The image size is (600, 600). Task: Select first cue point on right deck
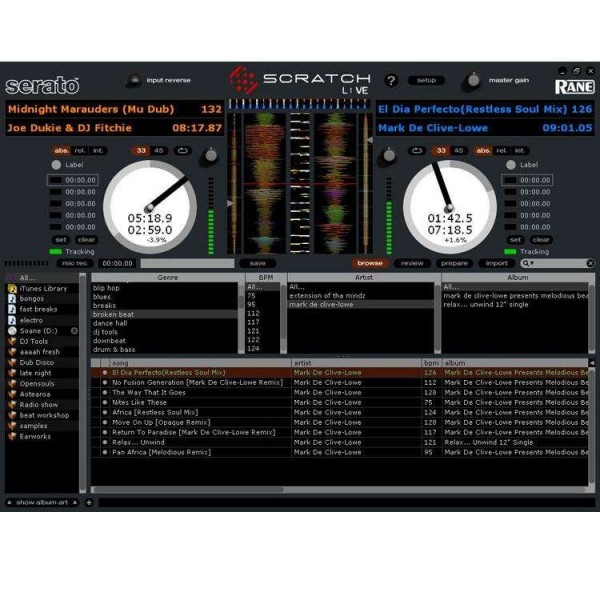point(527,180)
